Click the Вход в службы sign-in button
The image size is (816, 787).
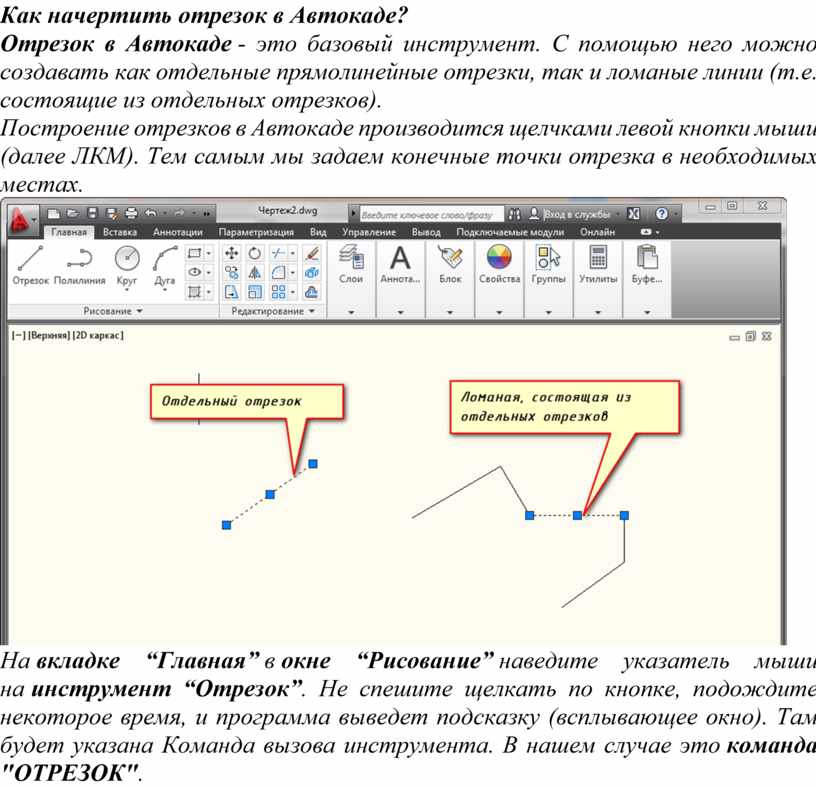tap(571, 214)
